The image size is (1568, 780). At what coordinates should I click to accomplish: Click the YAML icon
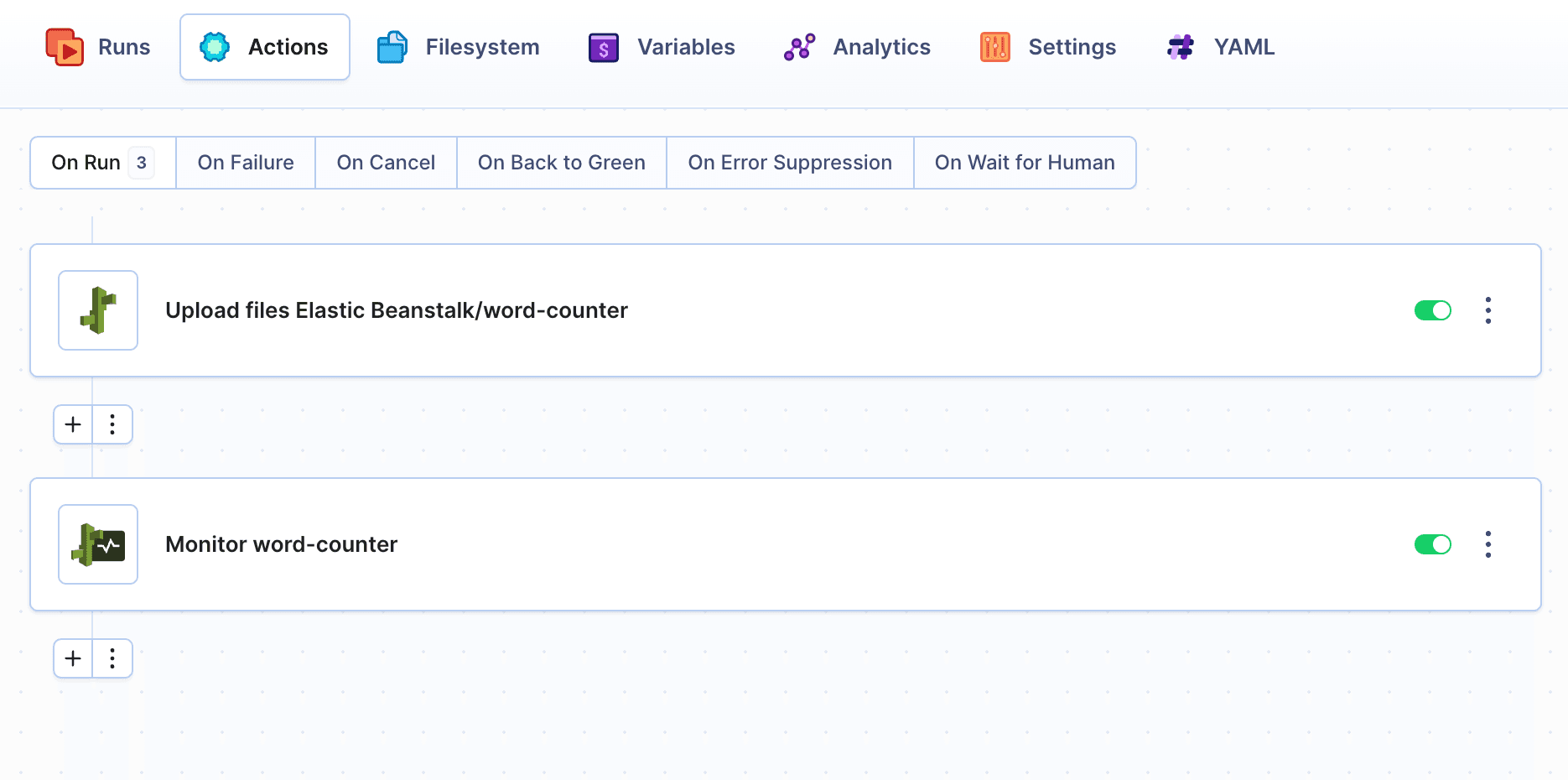click(x=1181, y=47)
